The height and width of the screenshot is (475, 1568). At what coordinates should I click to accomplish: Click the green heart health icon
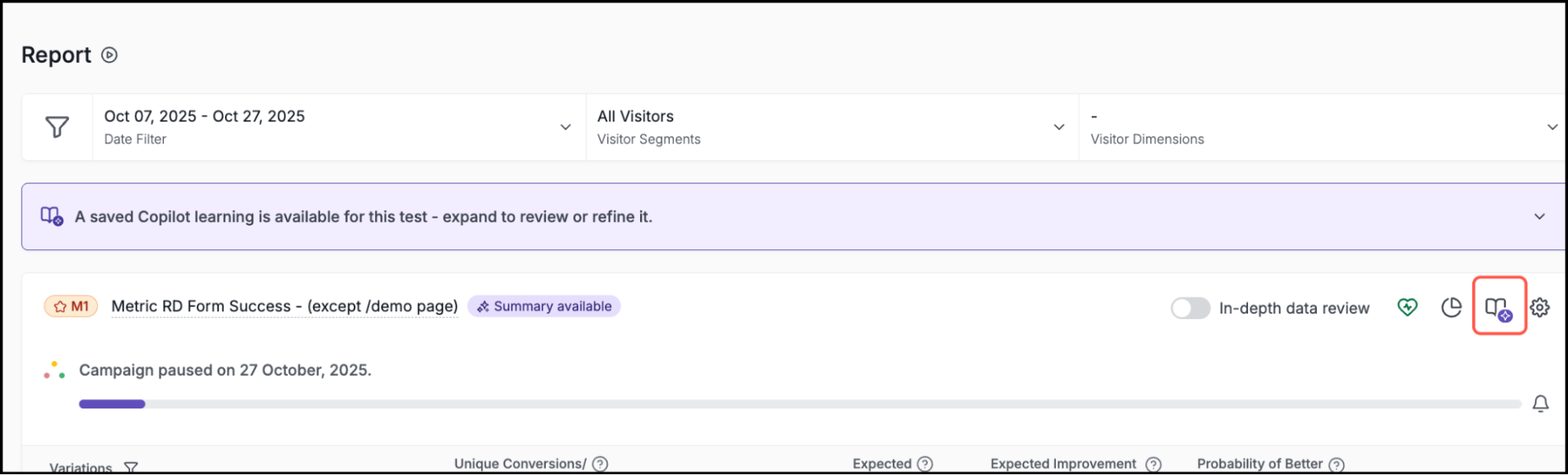tap(1407, 307)
